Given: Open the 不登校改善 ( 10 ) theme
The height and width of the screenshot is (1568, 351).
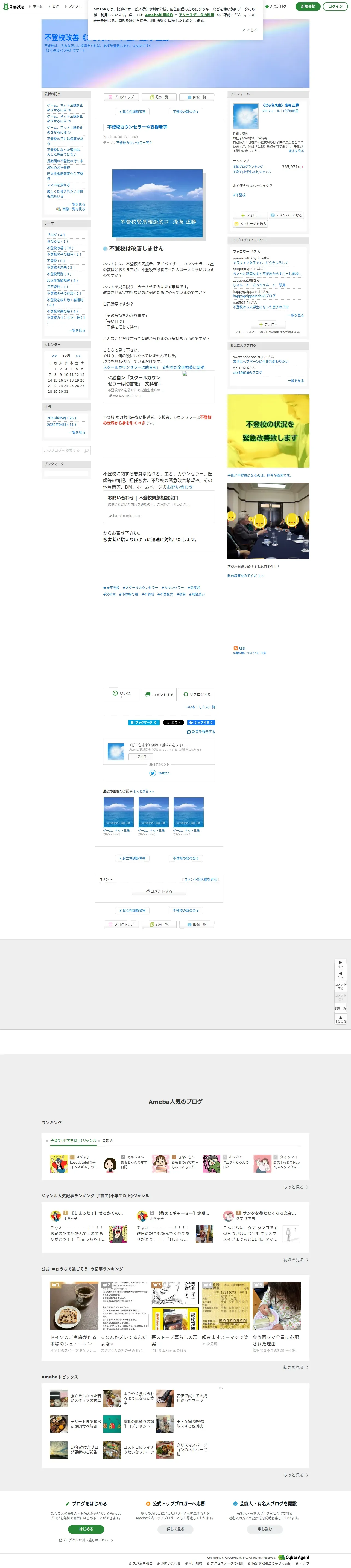Looking at the screenshot, I should pos(60,248).
